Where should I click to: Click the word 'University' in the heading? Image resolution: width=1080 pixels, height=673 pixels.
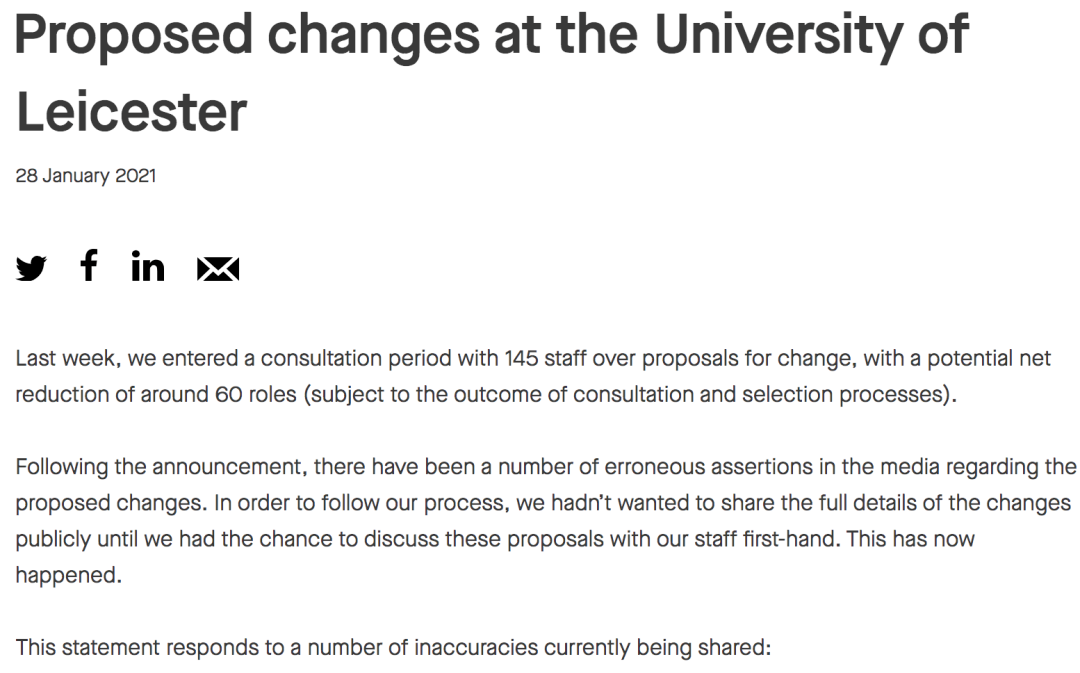tap(778, 34)
